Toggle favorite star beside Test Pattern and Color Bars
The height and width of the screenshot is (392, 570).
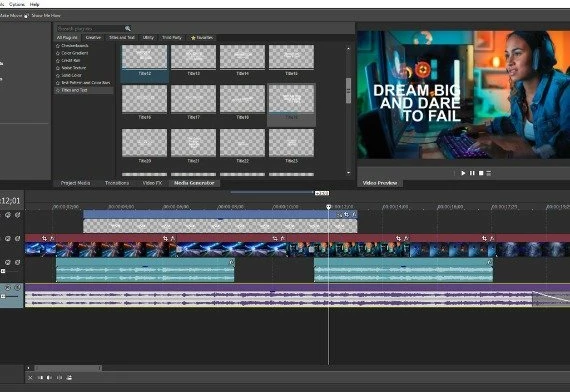58,83
